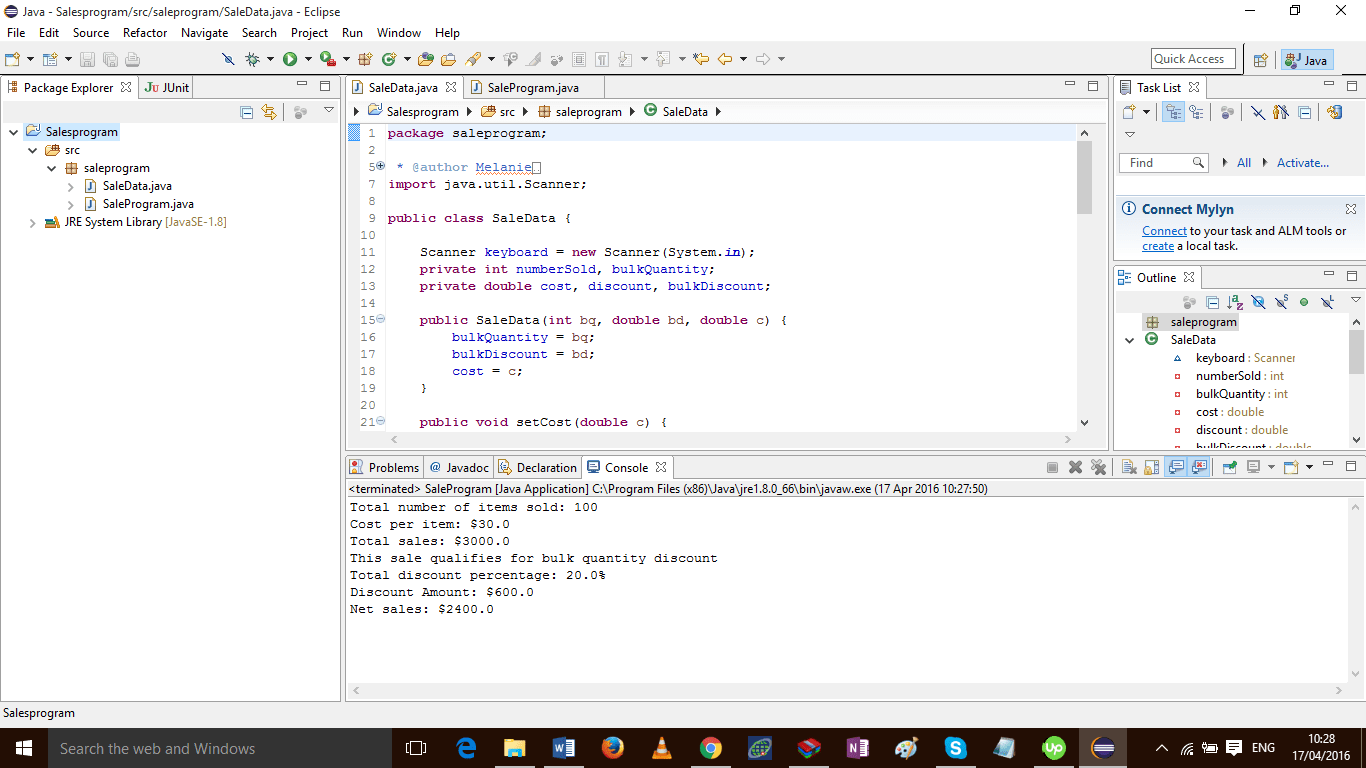Expand folded comment block at line 5
1366x768 pixels.
(x=380, y=166)
